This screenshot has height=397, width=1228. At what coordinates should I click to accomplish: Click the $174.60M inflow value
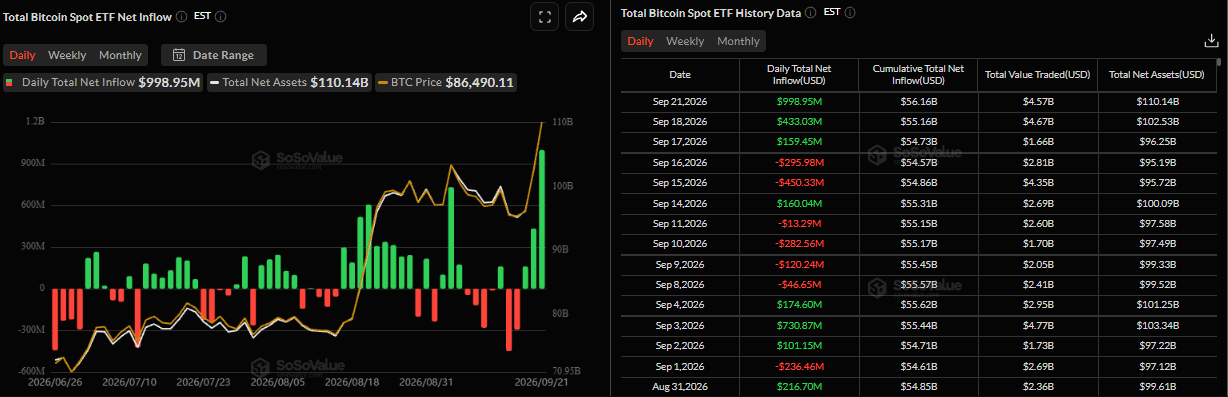tap(799, 304)
